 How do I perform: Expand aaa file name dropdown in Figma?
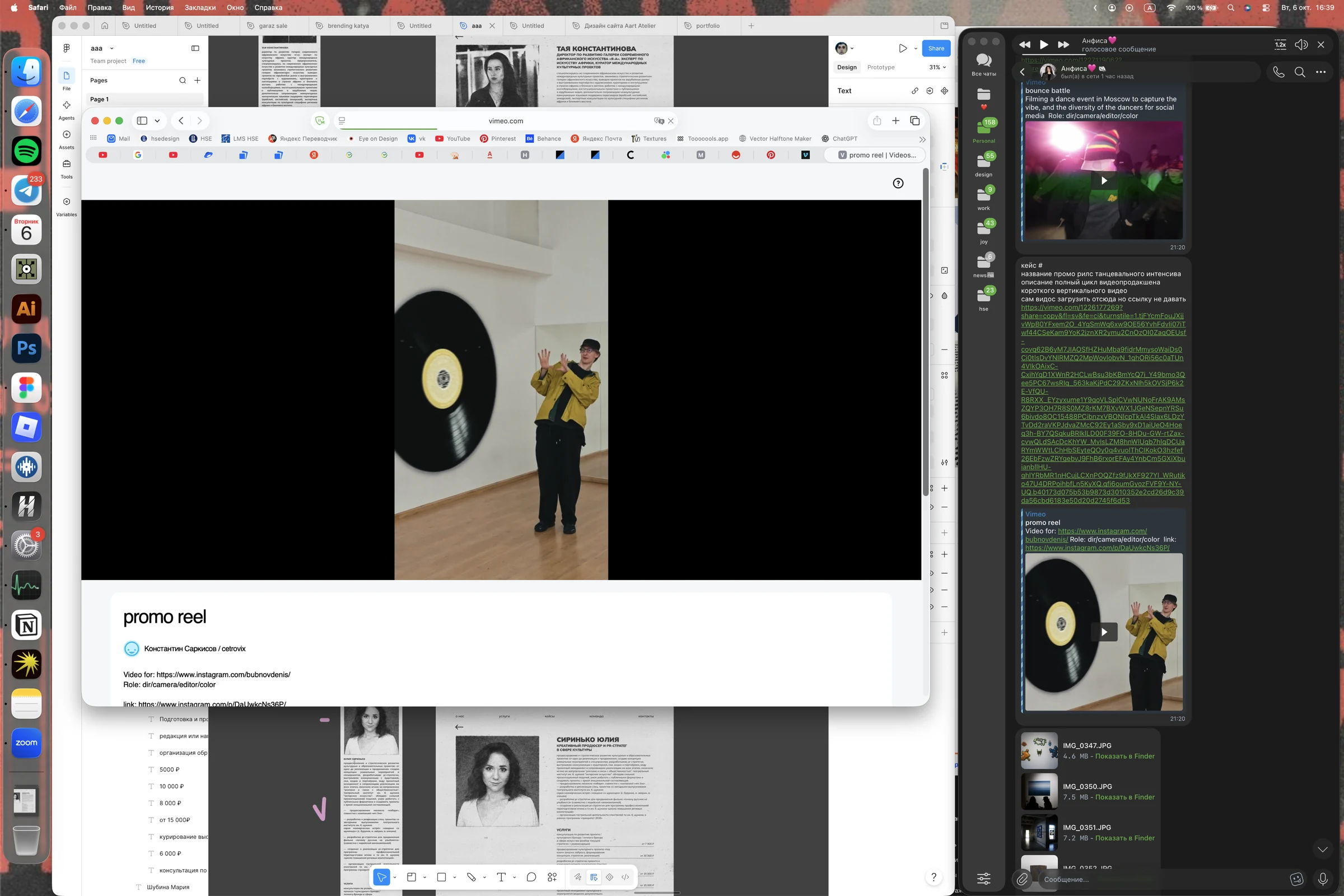(111, 49)
